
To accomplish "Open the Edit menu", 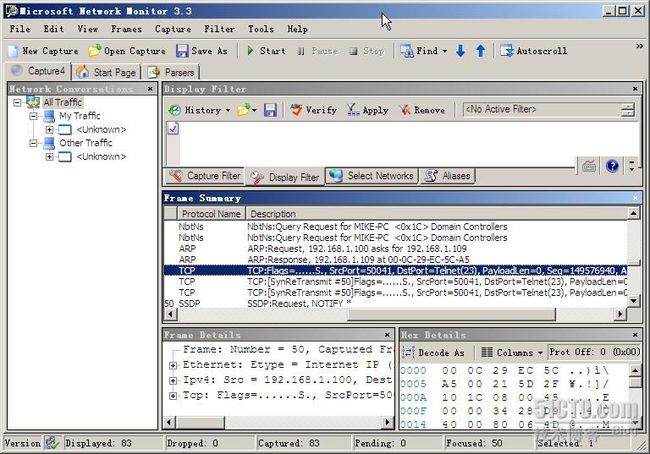I will (x=54, y=29).
